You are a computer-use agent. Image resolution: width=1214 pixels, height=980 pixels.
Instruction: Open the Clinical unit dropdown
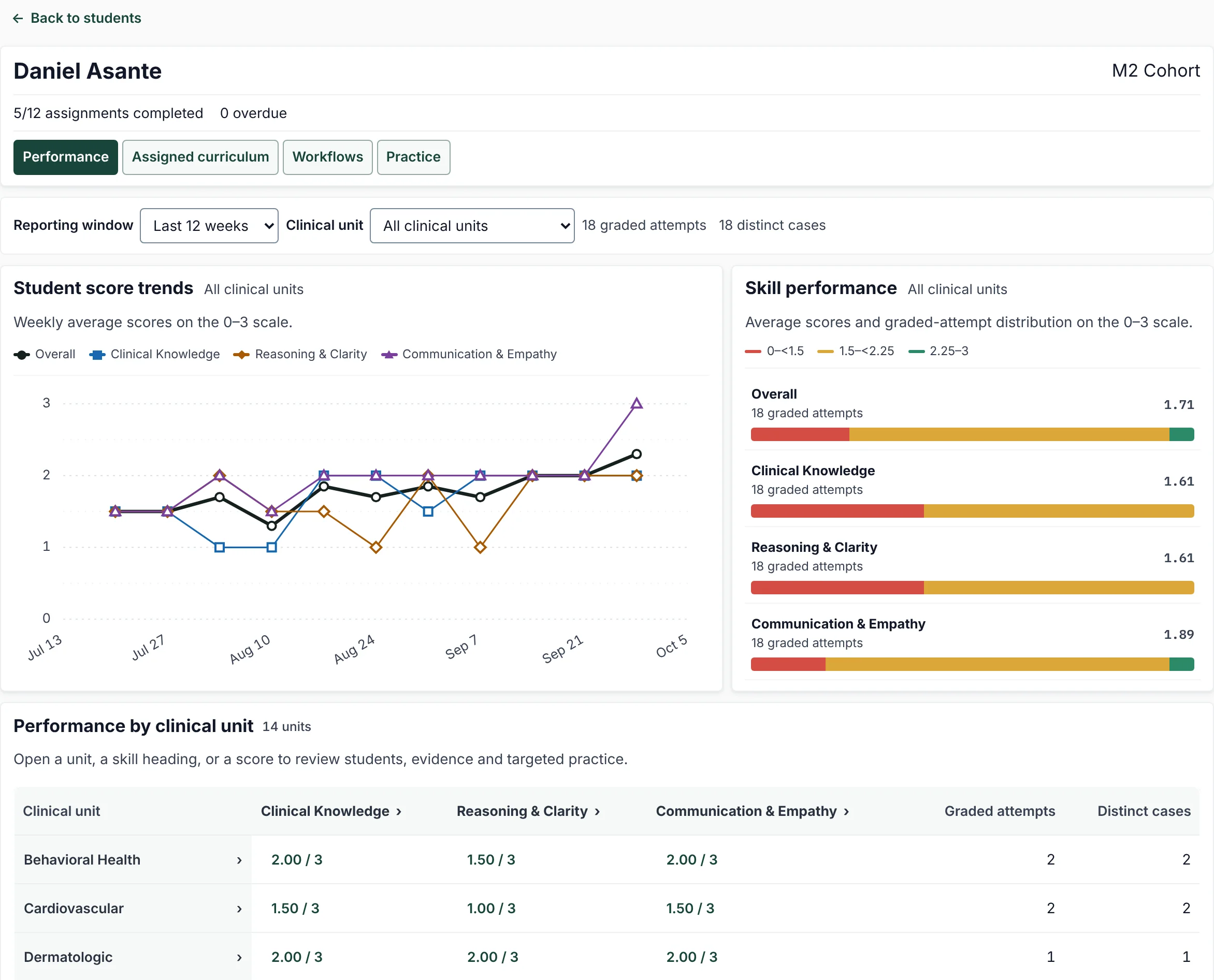[472, 226]
